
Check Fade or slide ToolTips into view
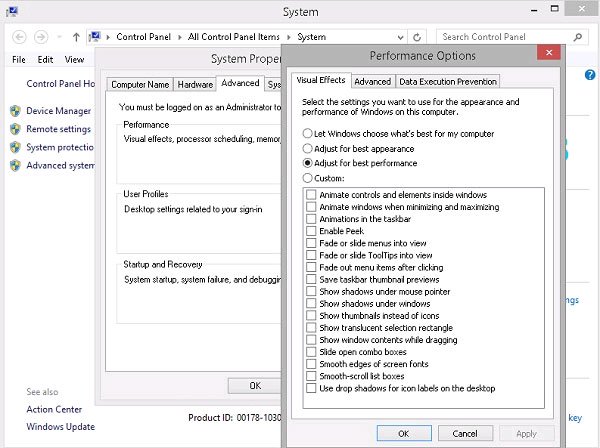point(311,255)
